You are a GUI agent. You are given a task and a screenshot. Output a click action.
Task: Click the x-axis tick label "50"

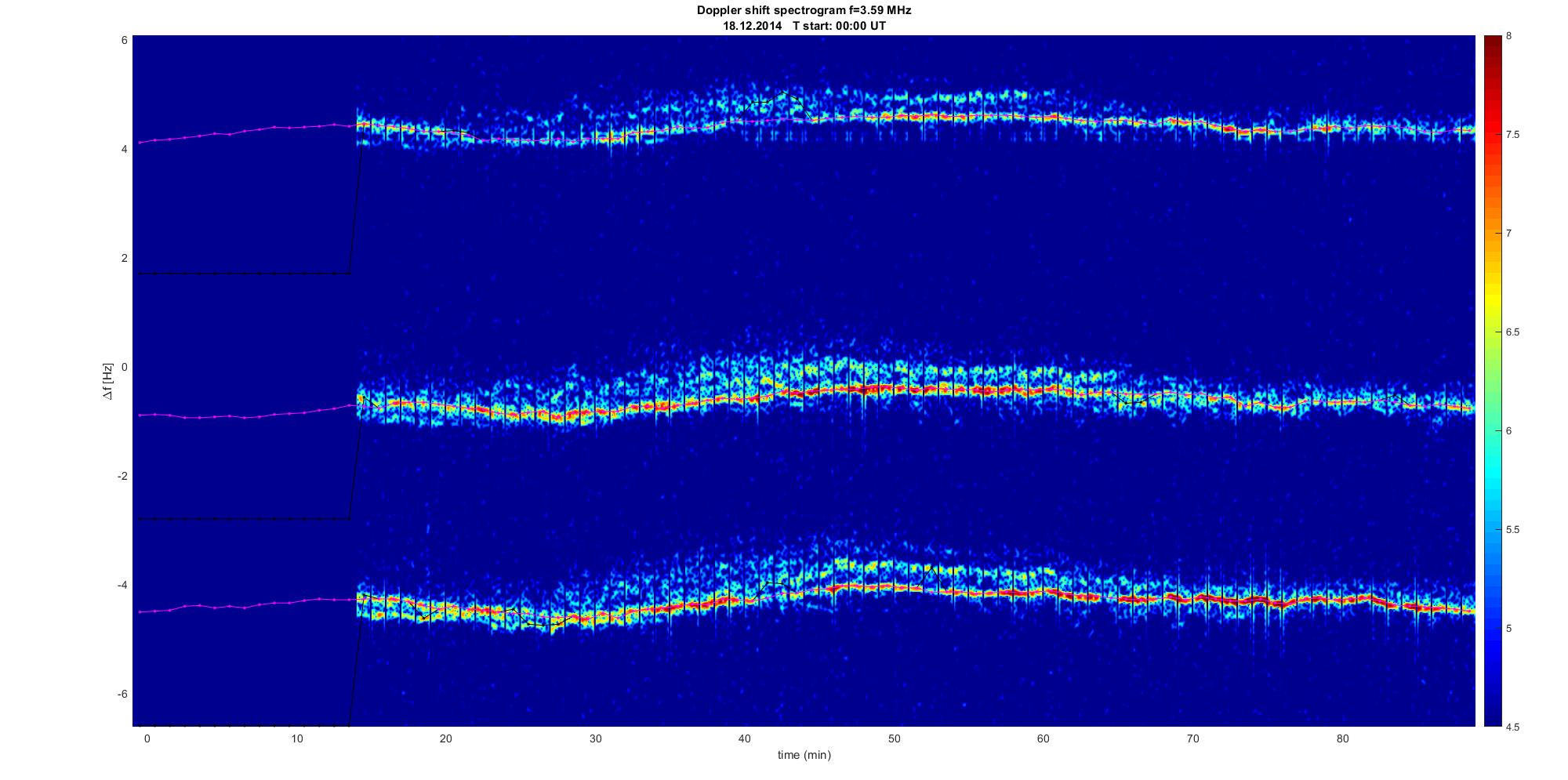(894, 738)
